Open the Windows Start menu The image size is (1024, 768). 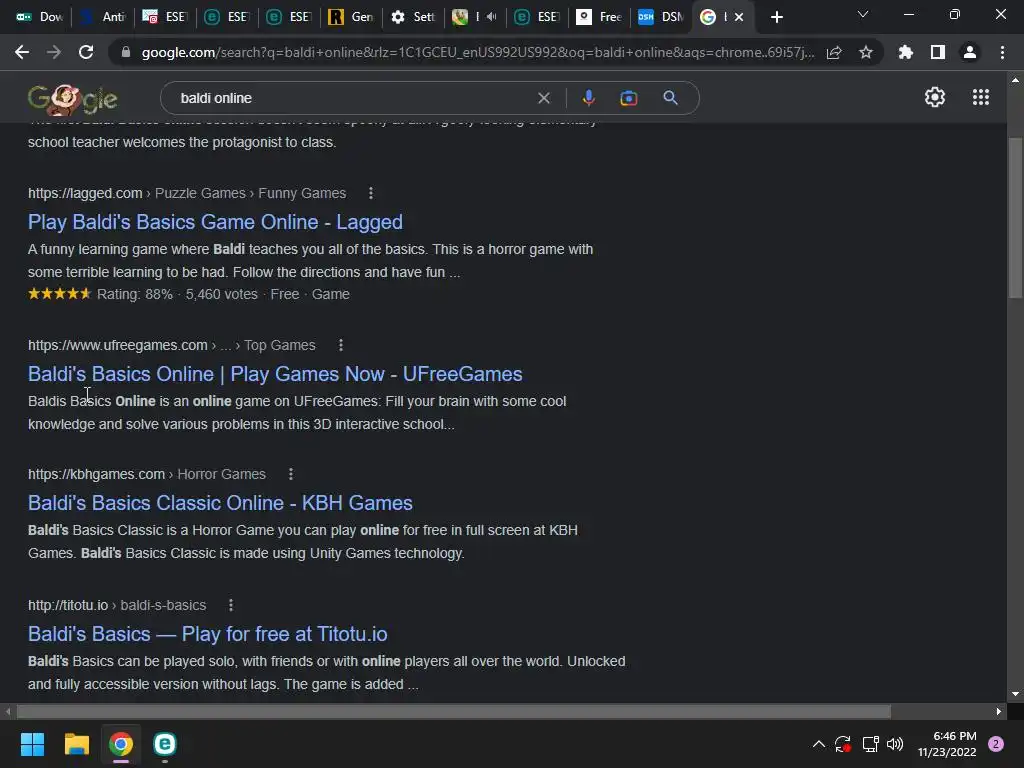click(x=32, y=744)
